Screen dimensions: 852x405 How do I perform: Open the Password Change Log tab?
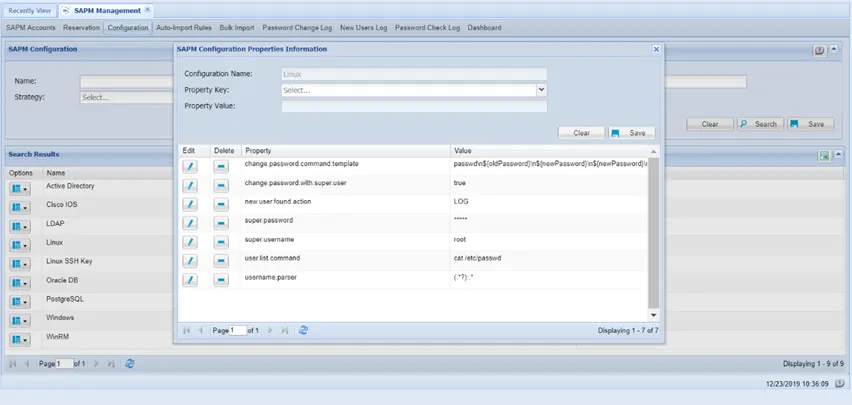pos(297,28)
